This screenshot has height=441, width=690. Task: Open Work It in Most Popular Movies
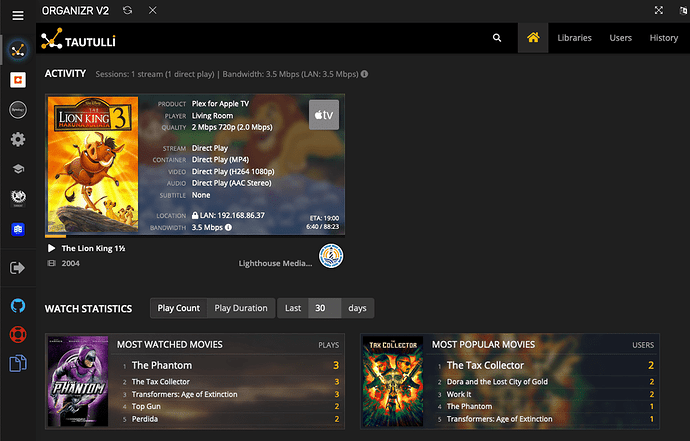[x=459, y=394]
